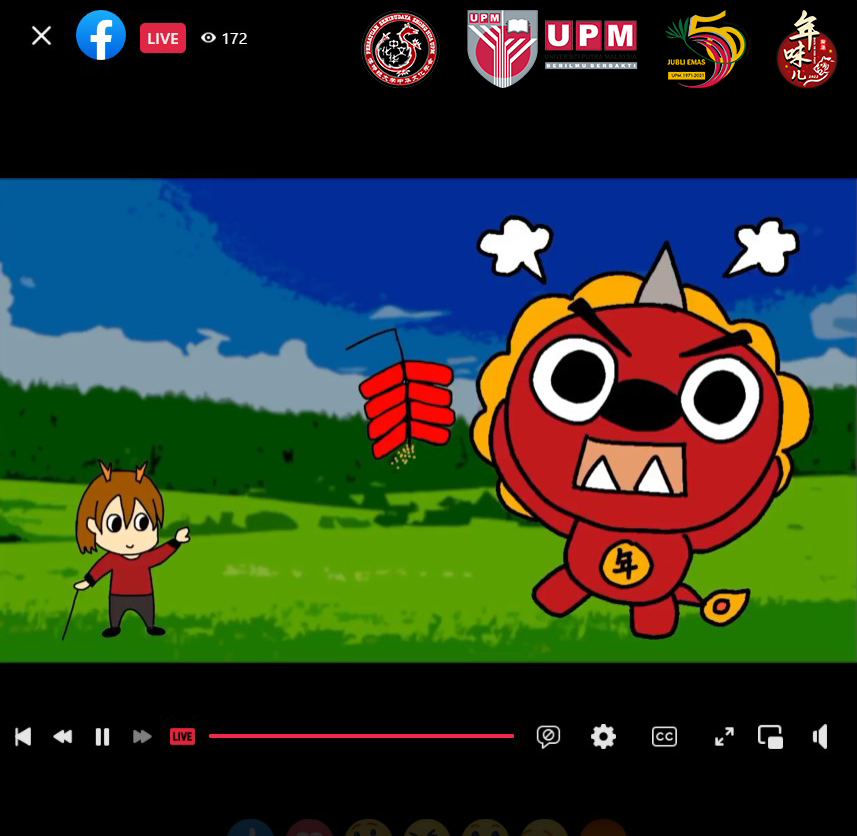The image size is (857, 836).
Task: Click the UPM university logo
Action: click(x=552, y=47)
